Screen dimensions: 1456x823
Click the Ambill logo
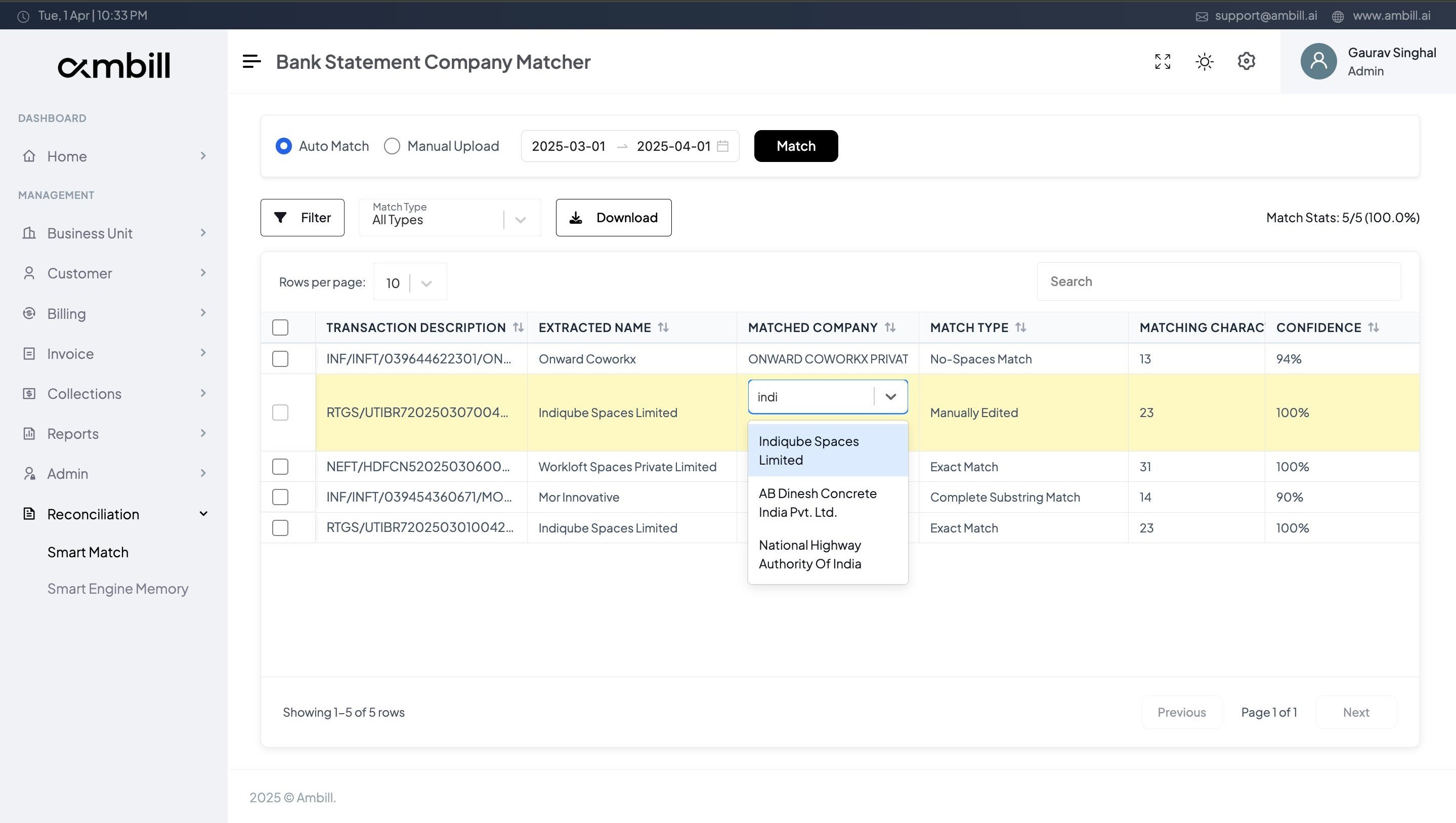pos(114,65)
